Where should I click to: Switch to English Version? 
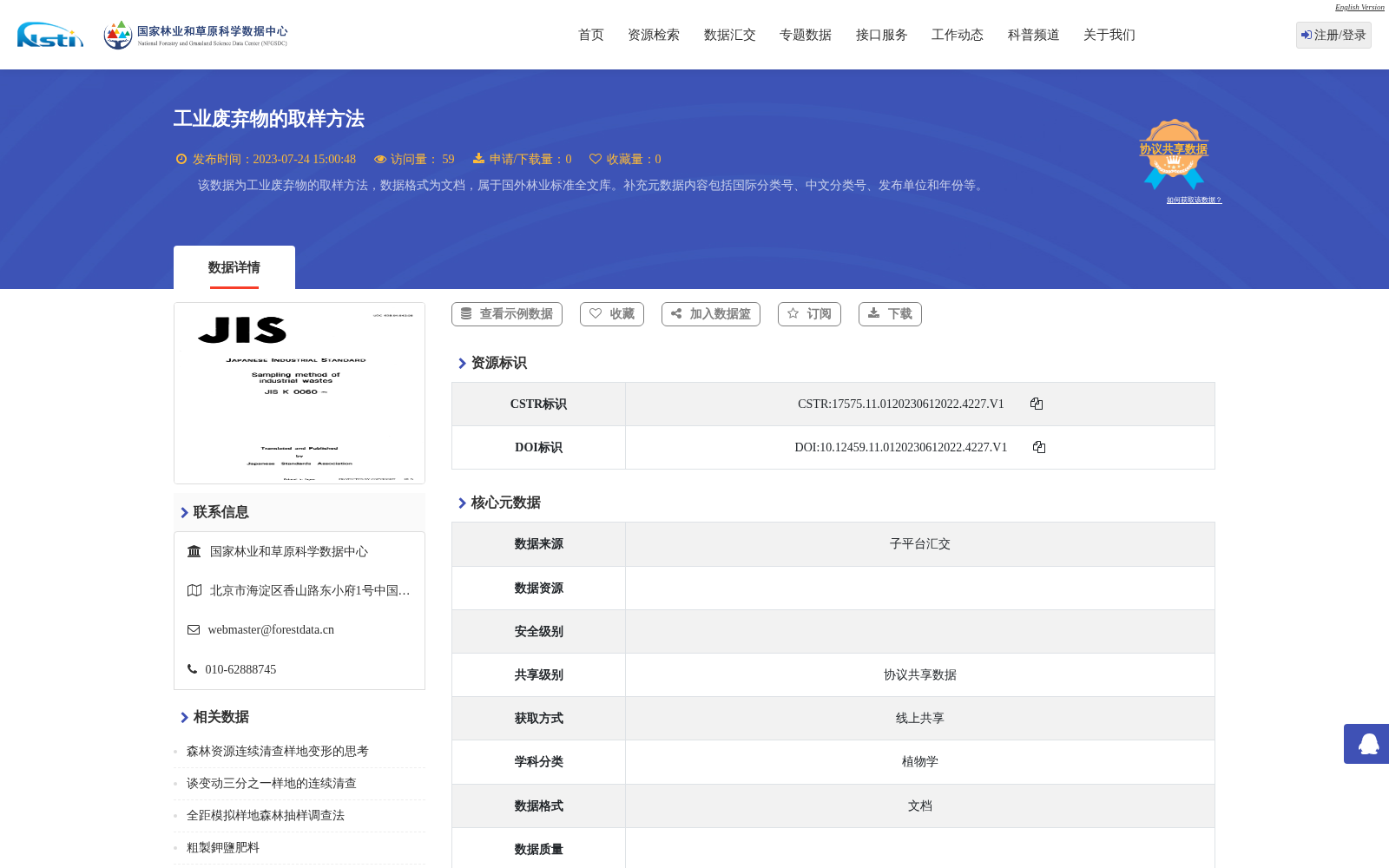pyautogui.click(x=1359, y=7)
